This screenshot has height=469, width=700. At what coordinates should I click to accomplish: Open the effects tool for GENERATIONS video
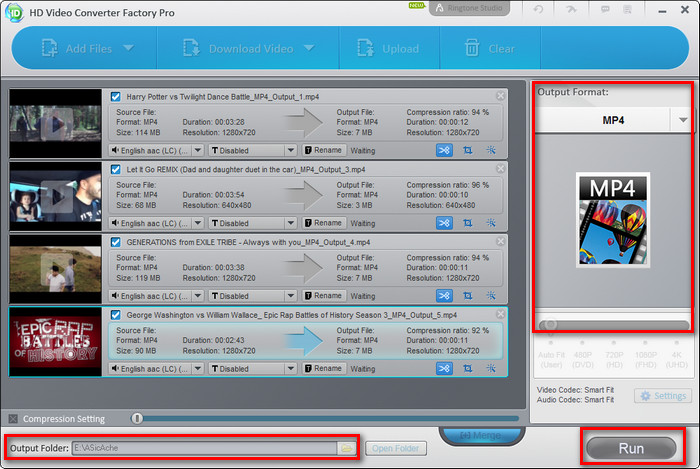(x=491, y=296)
